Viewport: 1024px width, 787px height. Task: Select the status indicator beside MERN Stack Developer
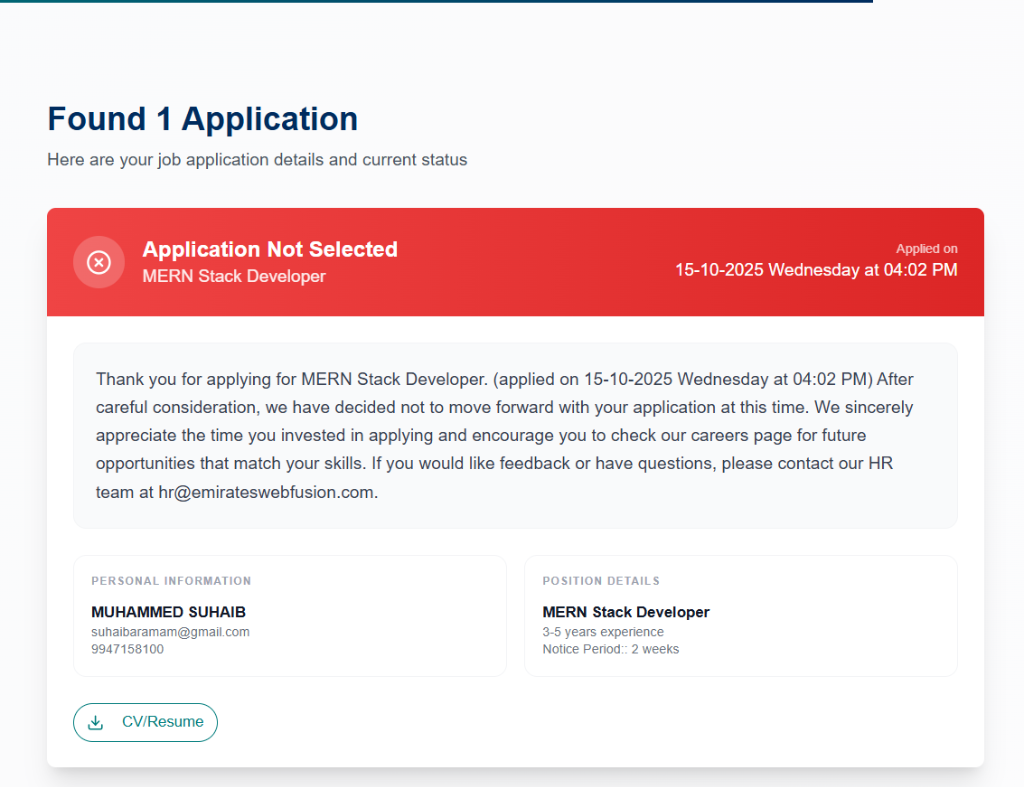click(x=98, y=261)
